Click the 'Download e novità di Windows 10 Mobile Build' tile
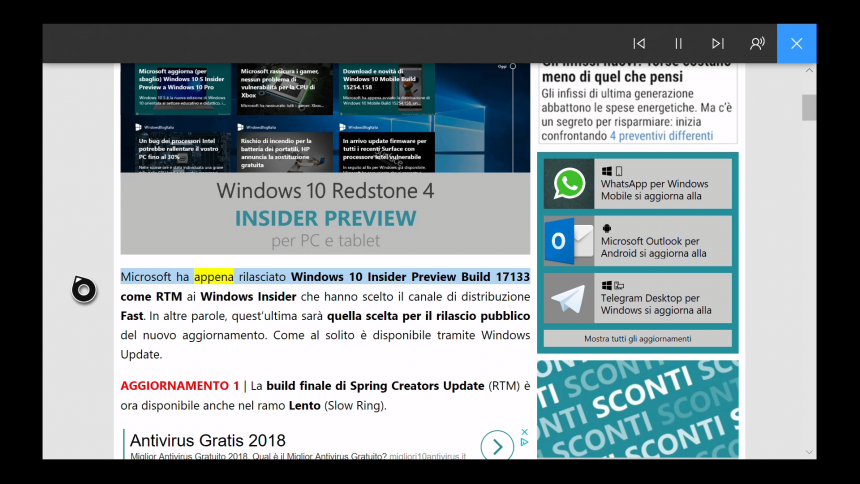Image resolution: width=860 pixels, height=484 pixels. [387, 89]
